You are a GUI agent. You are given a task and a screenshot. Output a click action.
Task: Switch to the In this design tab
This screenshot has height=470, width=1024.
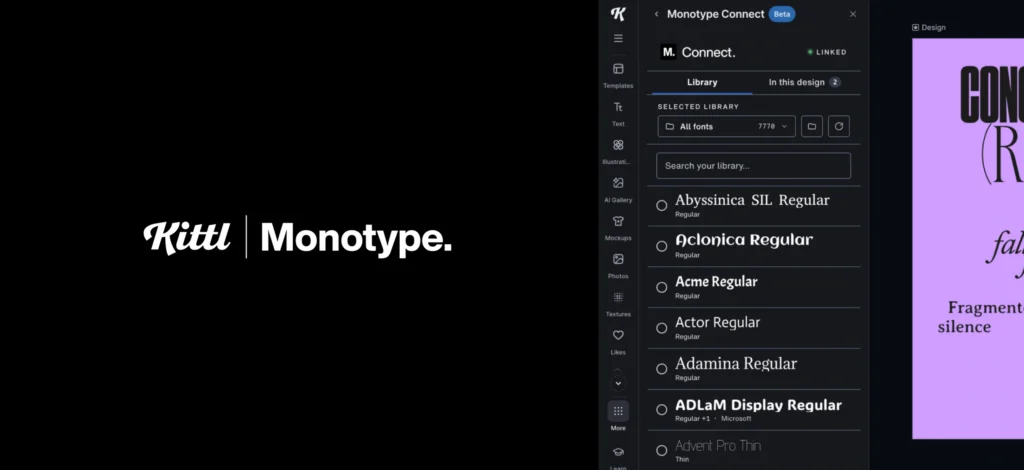[805, 82]
